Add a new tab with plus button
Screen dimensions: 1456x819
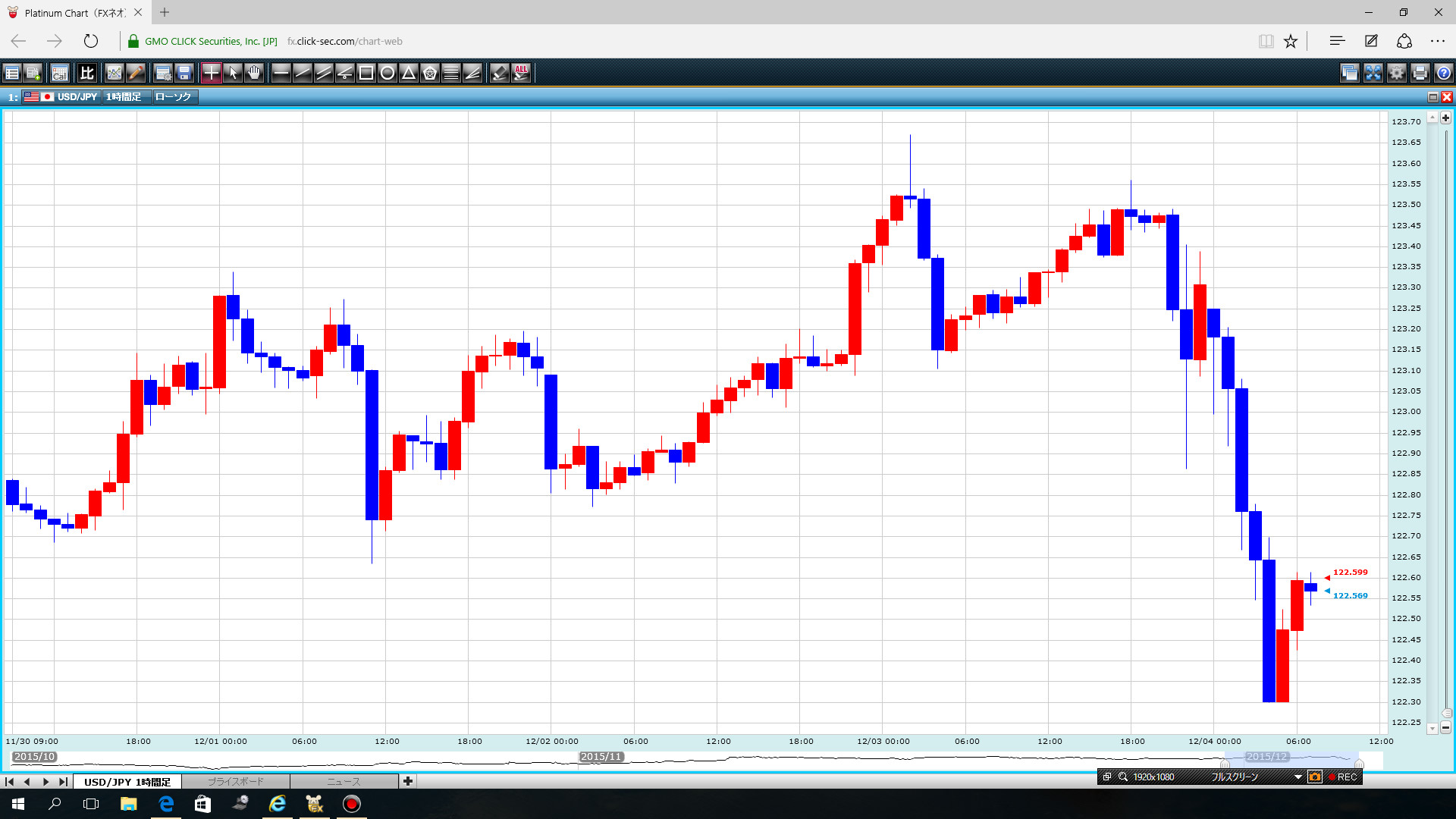click(408, 781)
